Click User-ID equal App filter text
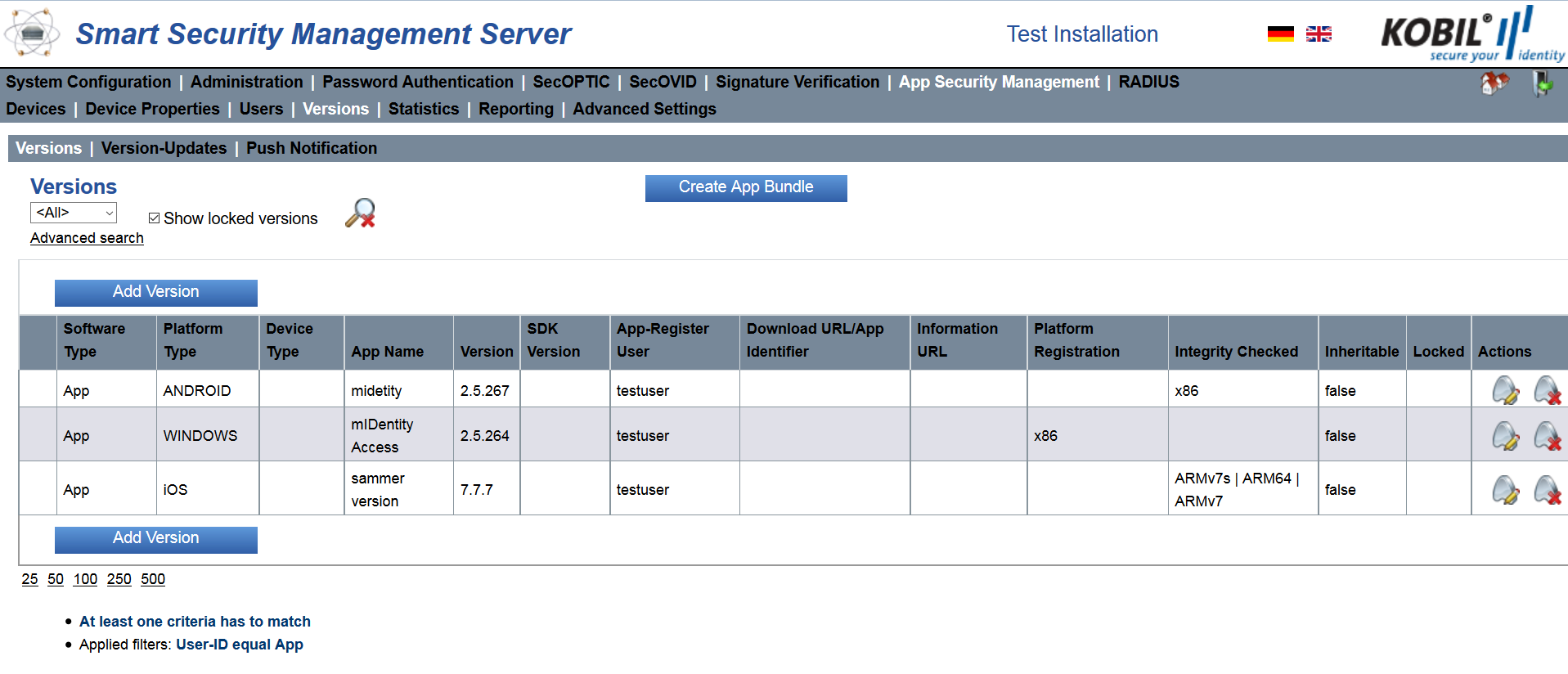Screen dimensions: 1568x674 tap(240, 645)
